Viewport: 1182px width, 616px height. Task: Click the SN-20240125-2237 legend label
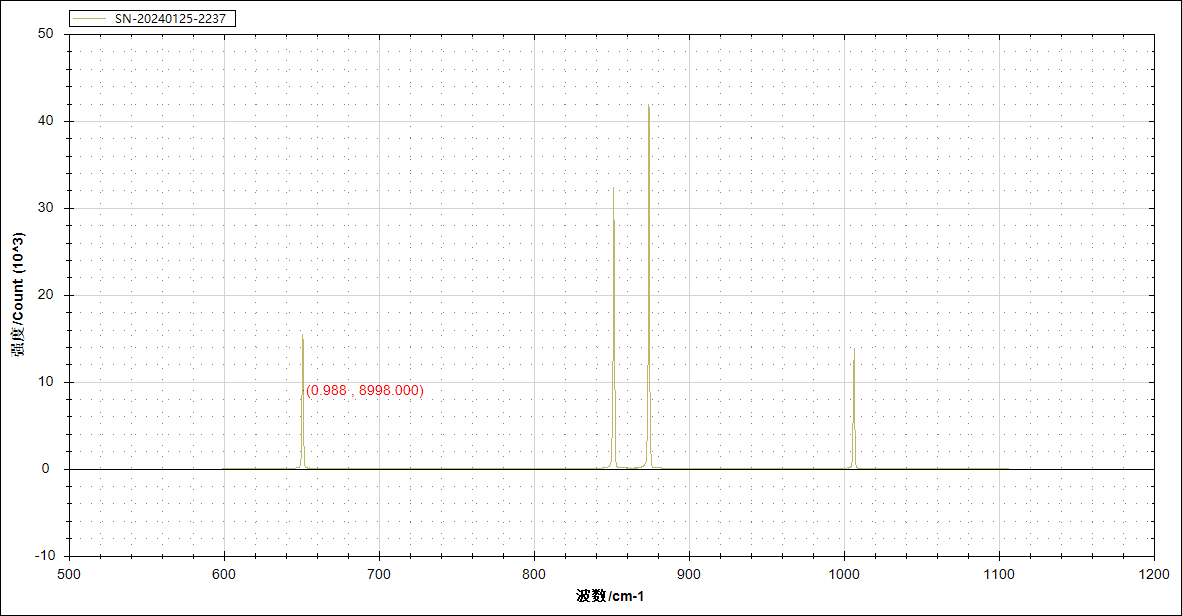175,19
